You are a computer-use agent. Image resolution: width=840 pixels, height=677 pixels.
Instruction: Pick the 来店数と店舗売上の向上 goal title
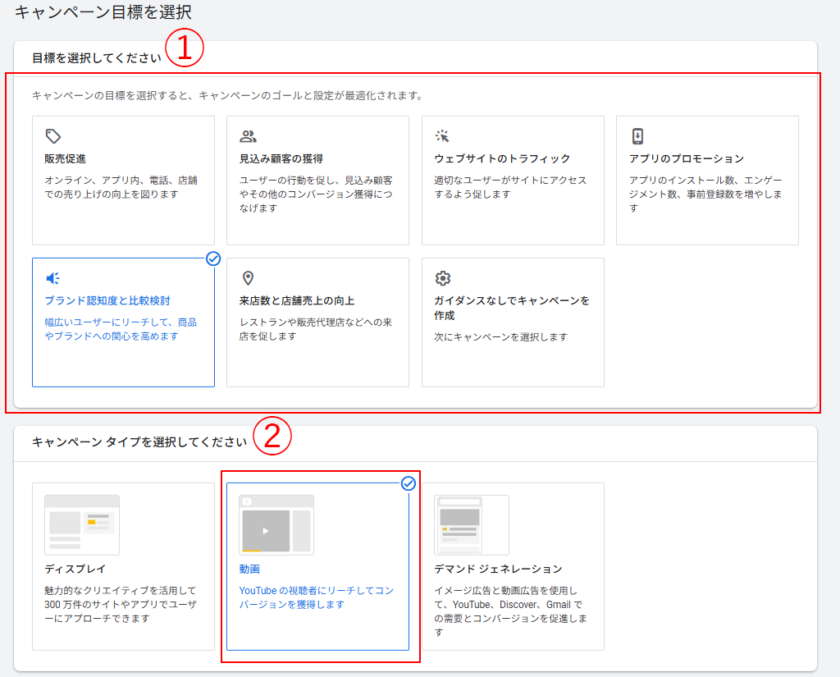(297, 300)
